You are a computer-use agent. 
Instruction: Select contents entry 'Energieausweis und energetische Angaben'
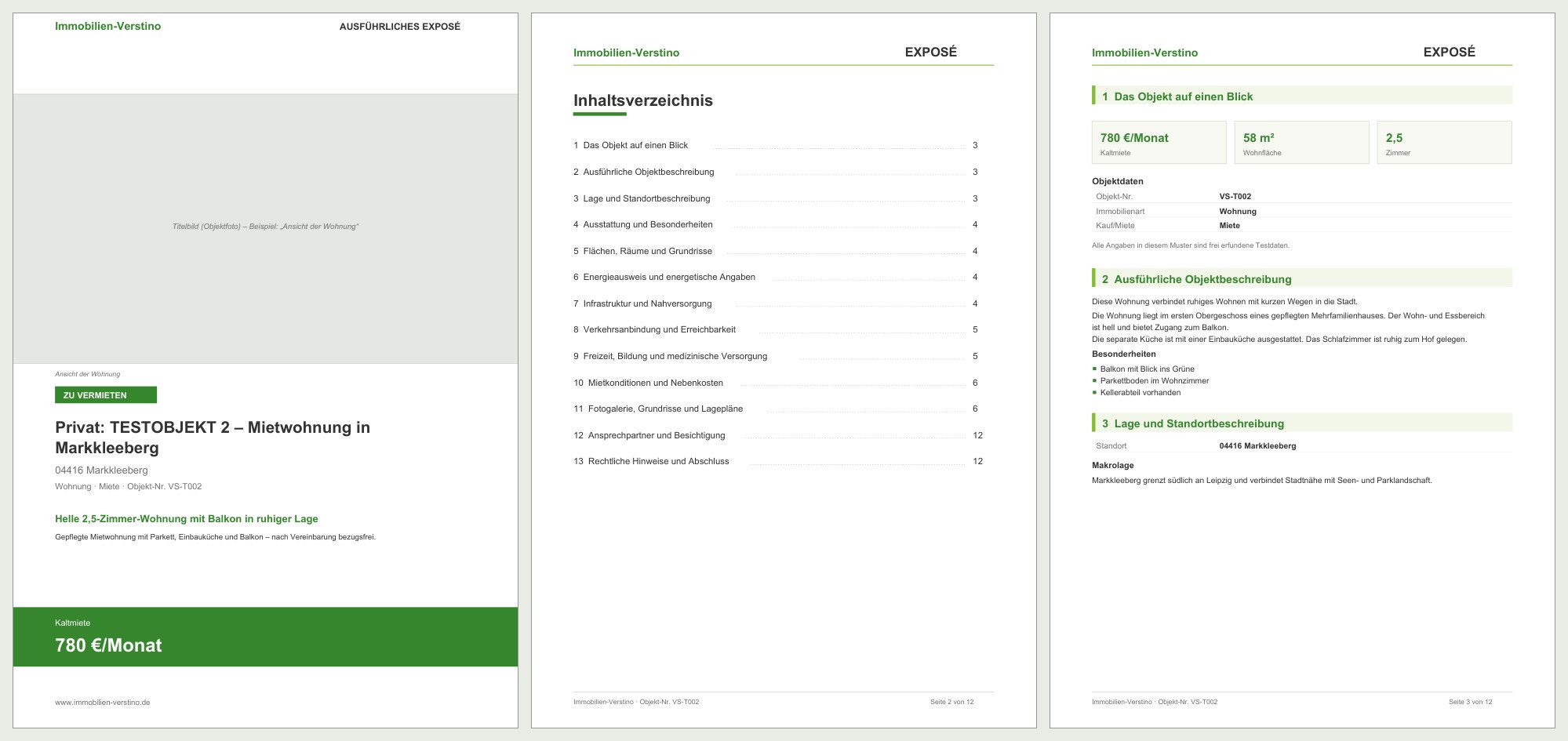[776, 277]
